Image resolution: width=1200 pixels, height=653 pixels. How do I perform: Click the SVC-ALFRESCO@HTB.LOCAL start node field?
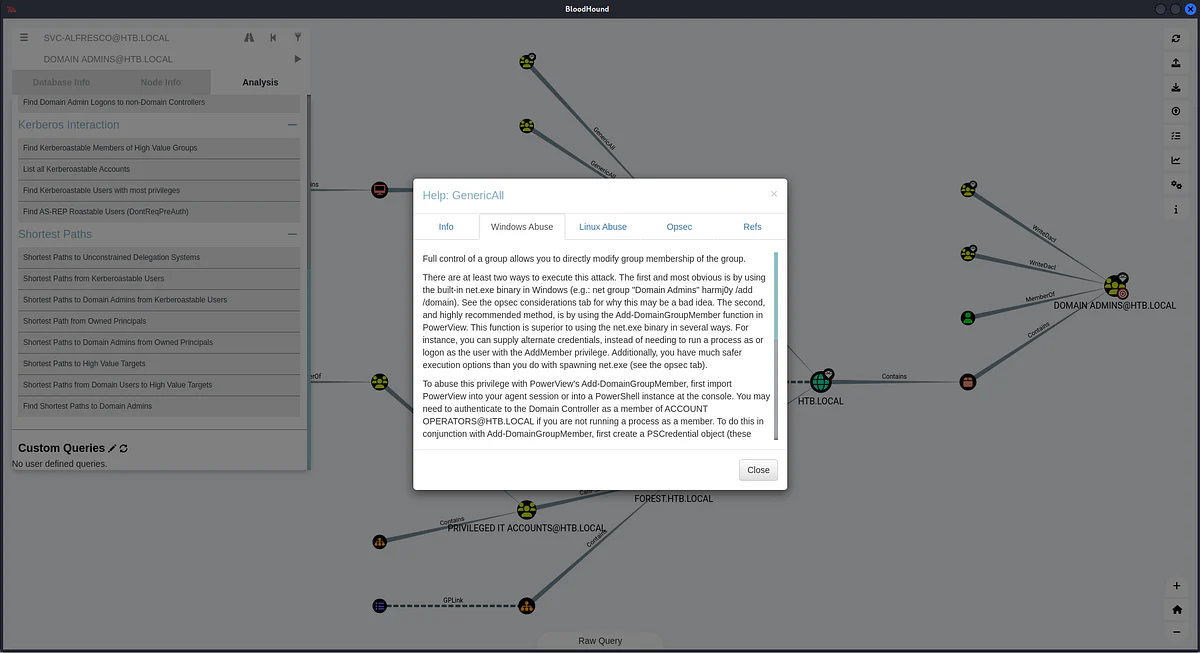click(138, 37)
